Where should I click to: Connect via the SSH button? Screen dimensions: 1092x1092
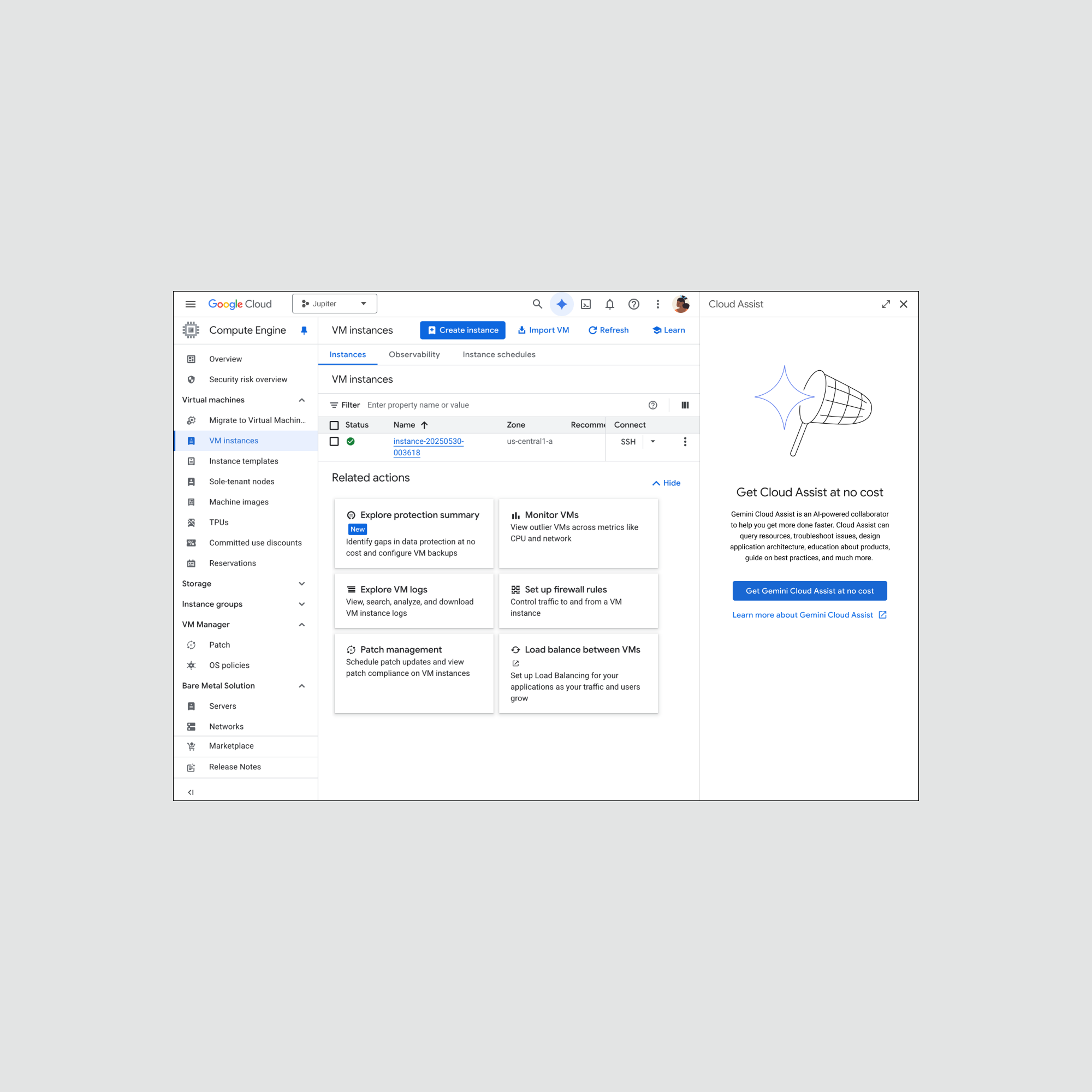click(628, 441)
